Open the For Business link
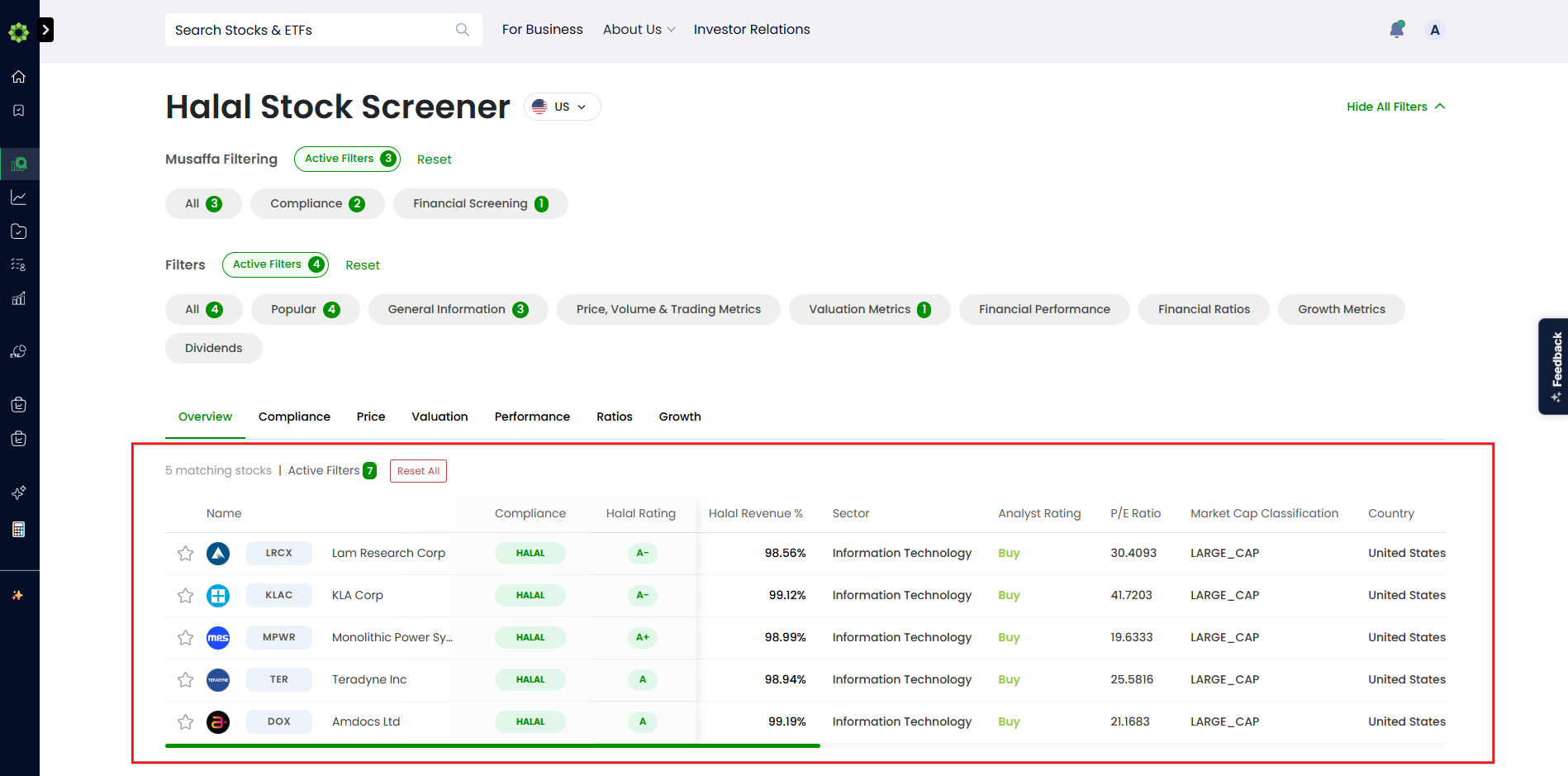This screenshot has height=776, width=1568. pos(543,30)
